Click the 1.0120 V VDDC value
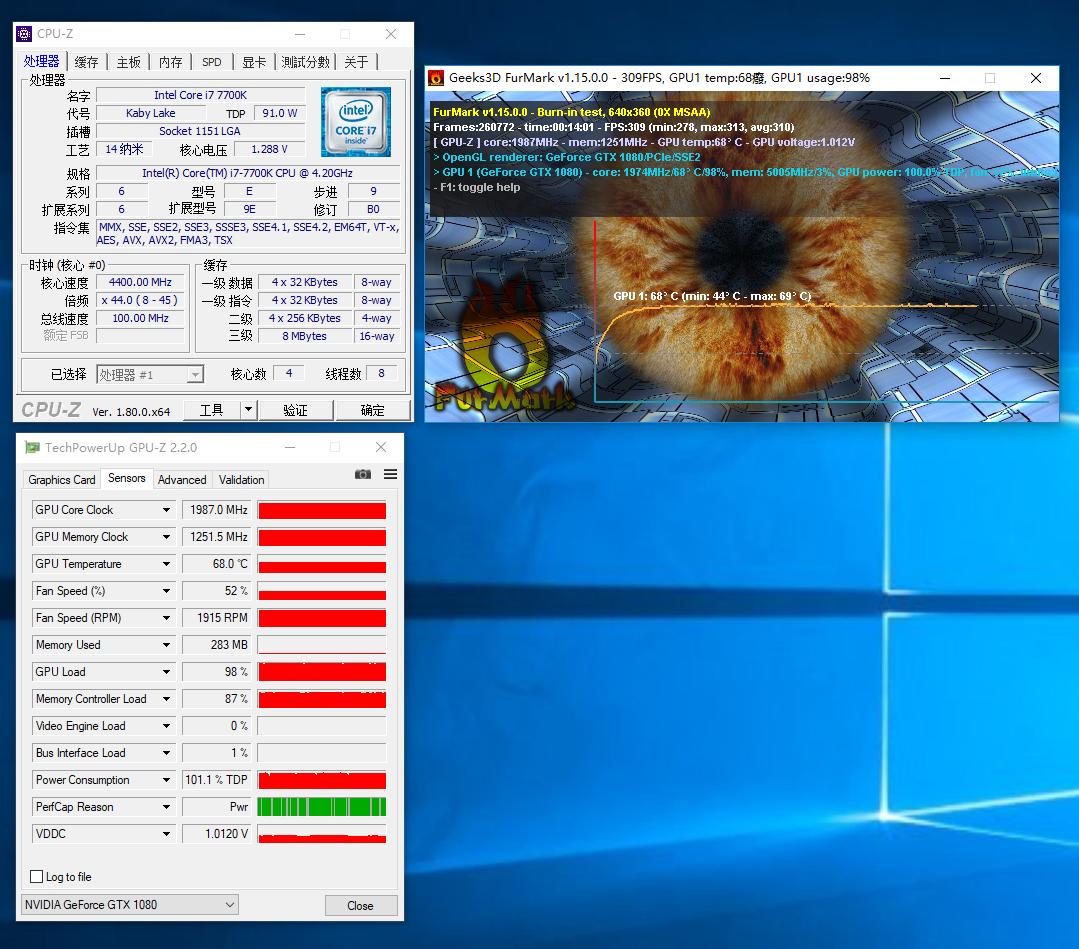Image resolution: width=1079 pixels, height=949 pixels. (216, 833)
